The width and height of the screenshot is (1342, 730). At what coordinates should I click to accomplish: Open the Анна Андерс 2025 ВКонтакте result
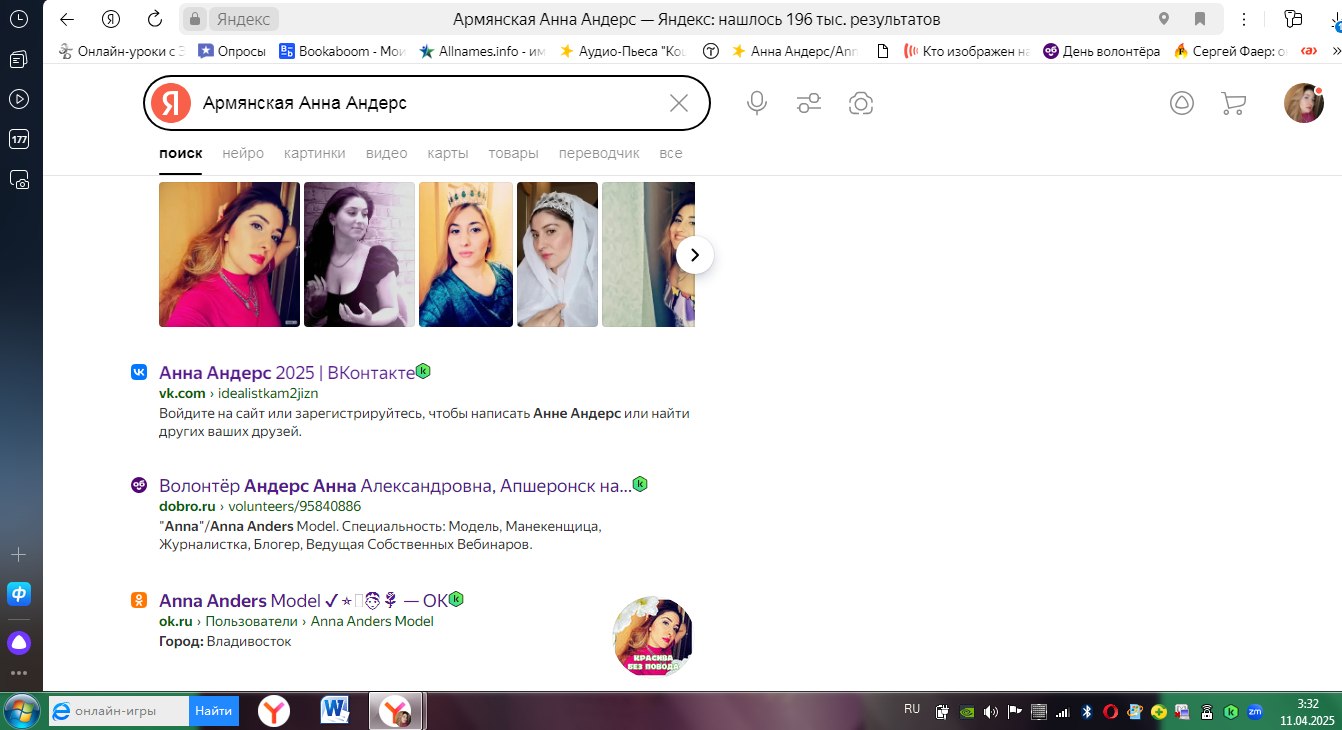pyautogui.click(x=287, y=372)
